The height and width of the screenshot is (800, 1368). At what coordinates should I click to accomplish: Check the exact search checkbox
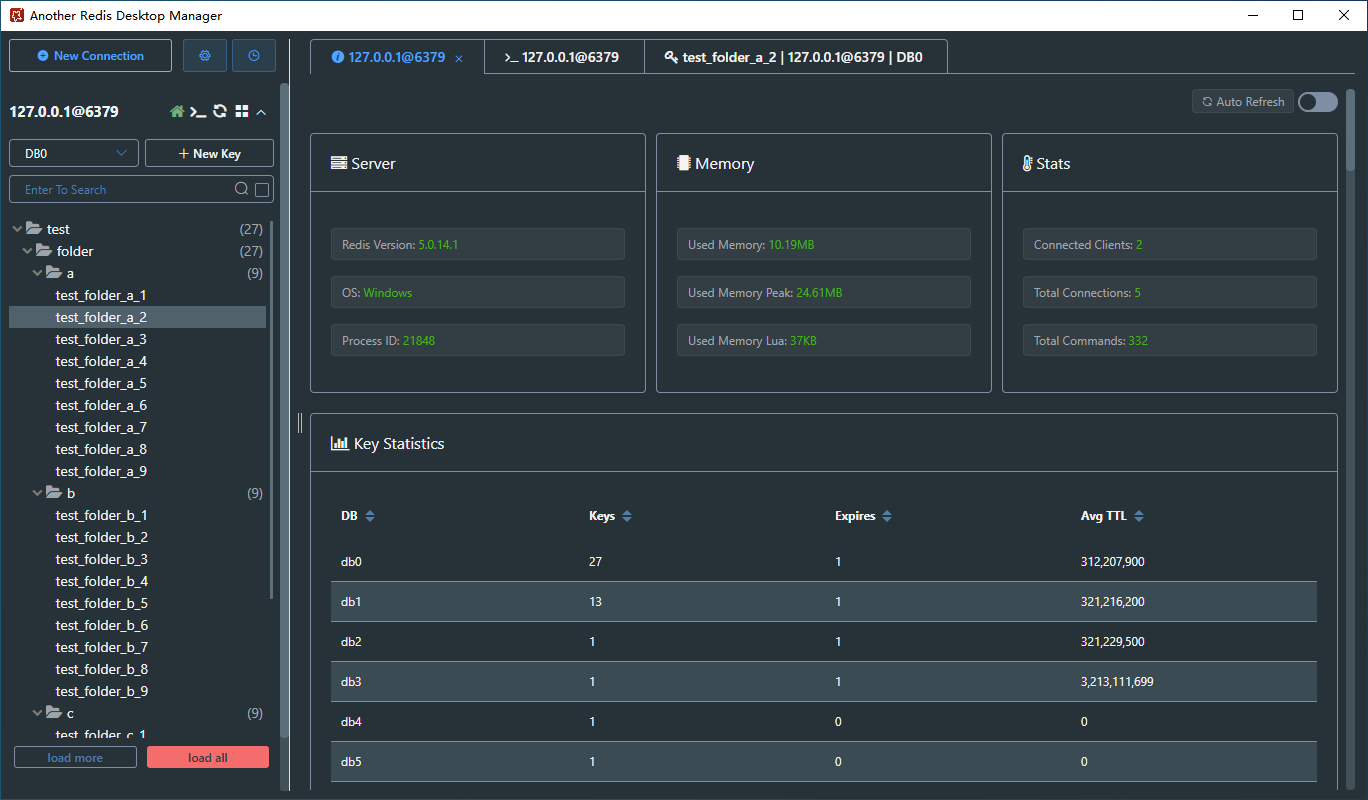coord(262,190)
